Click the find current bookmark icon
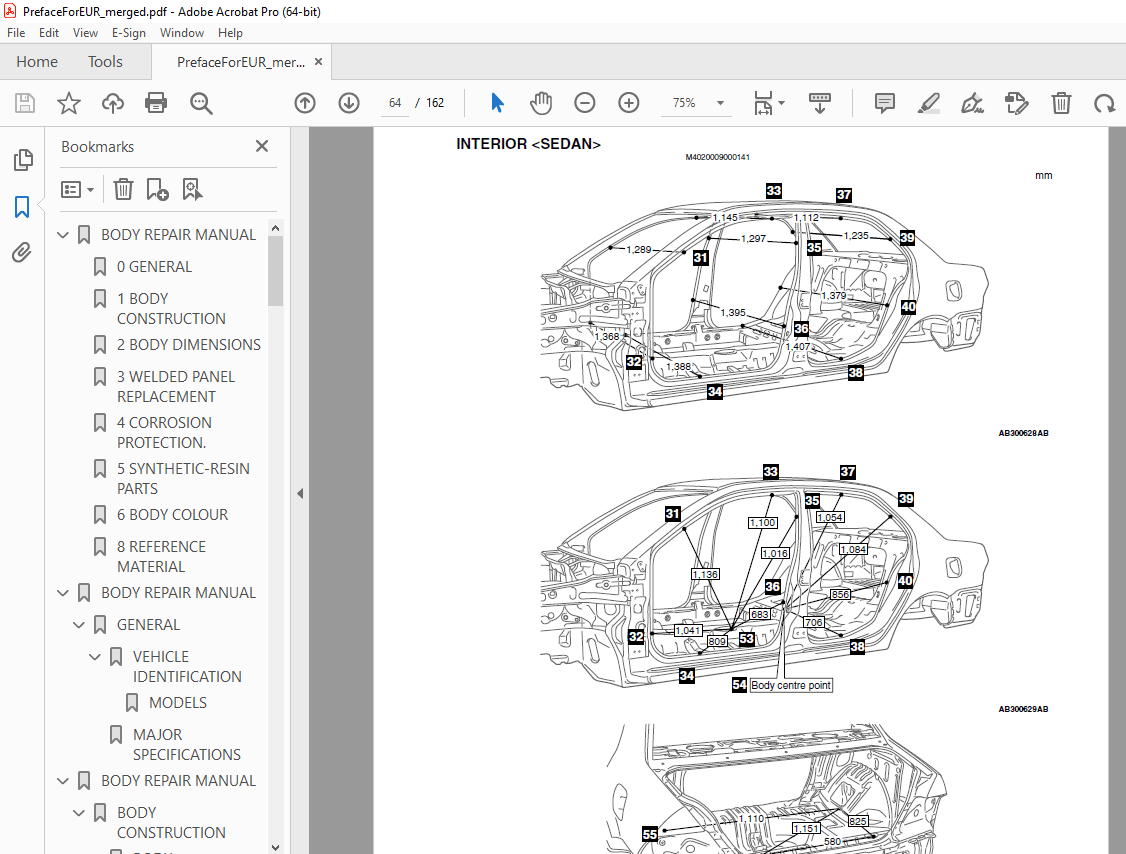Viewport: 1126px width, 854px height. (192, 190)
